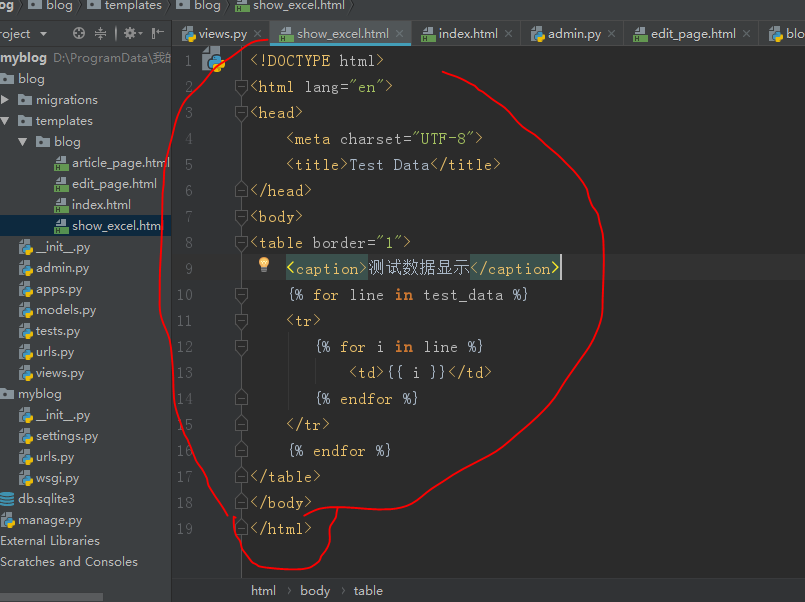Click the HTML icon on index.html tab
This screenshot has width=805, height=602.
(428, 34)
